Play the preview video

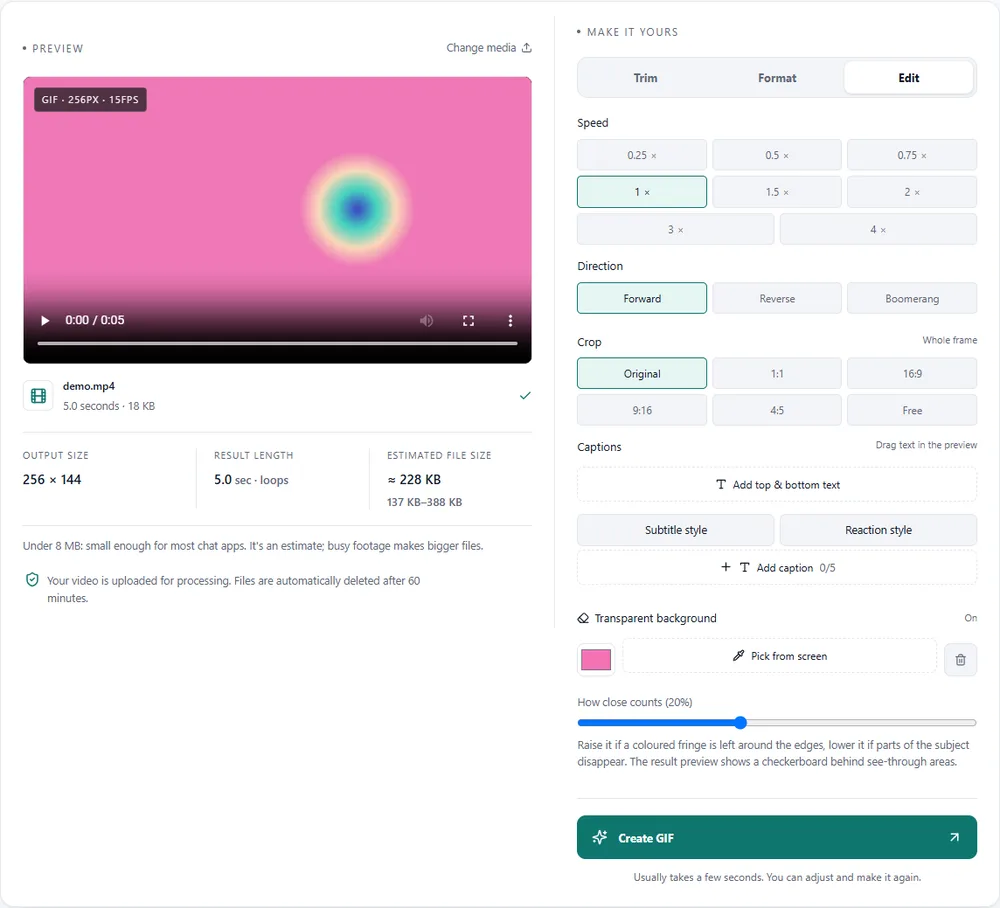[45, 320]
